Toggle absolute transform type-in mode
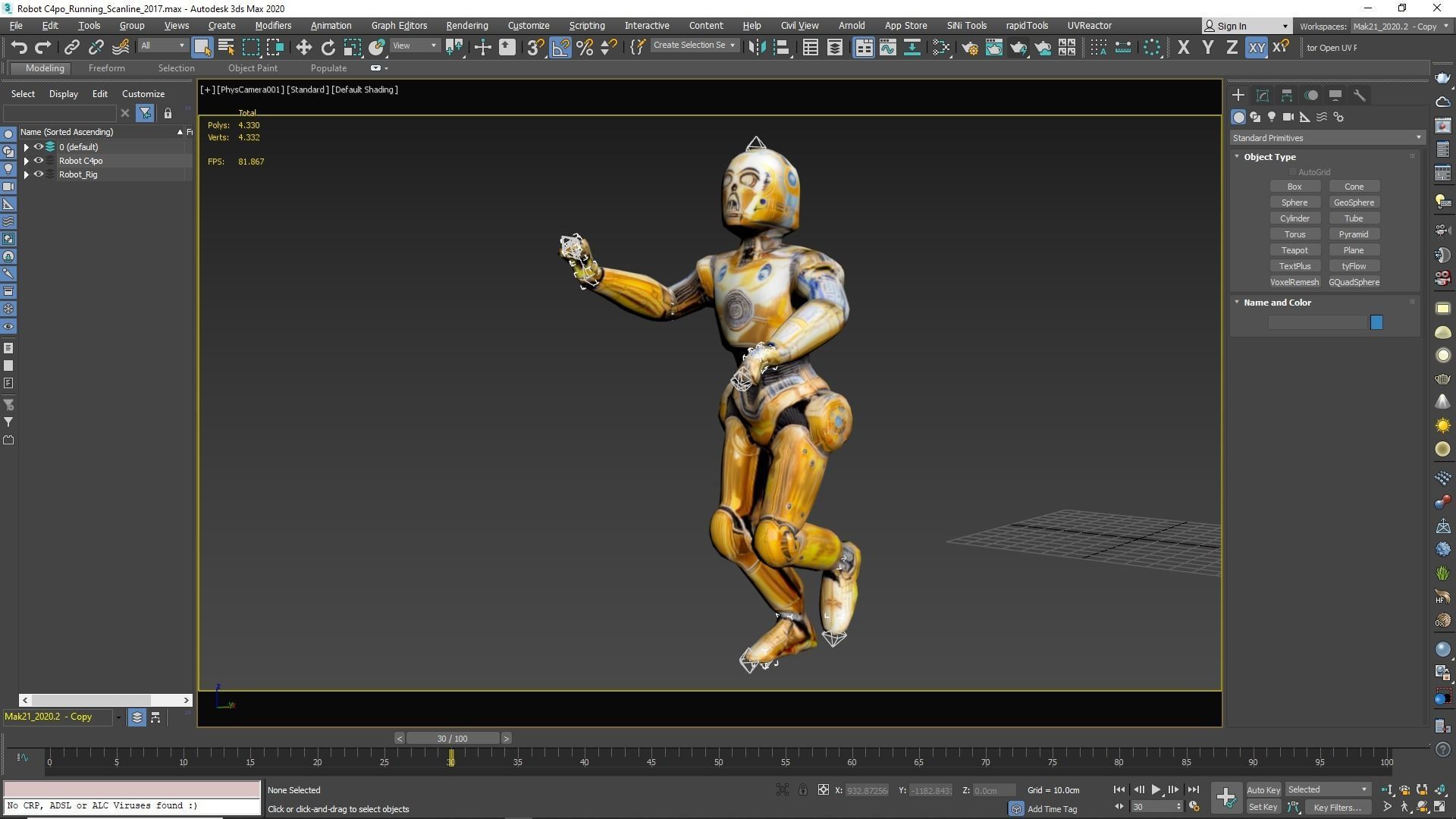 tap(823, 790)
